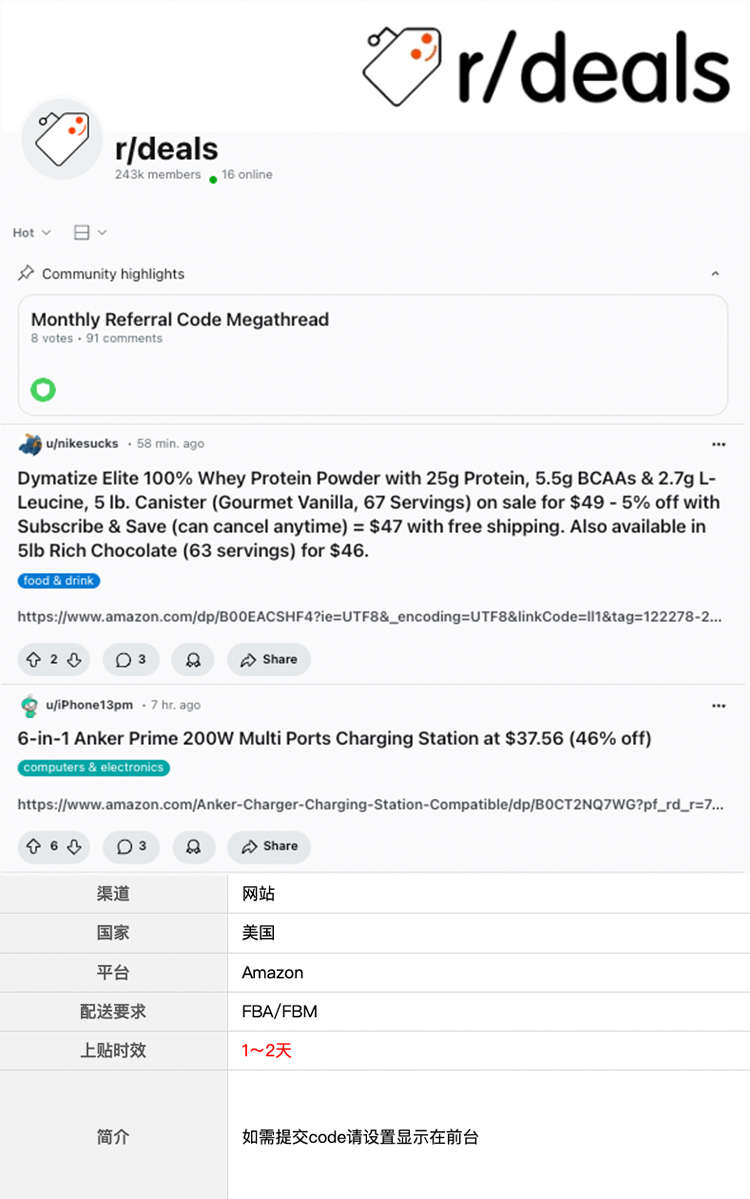Open options menu for iPhone13pm's post
The height and width of the screenshot is (1199, 750).
[x=719, y=706]
